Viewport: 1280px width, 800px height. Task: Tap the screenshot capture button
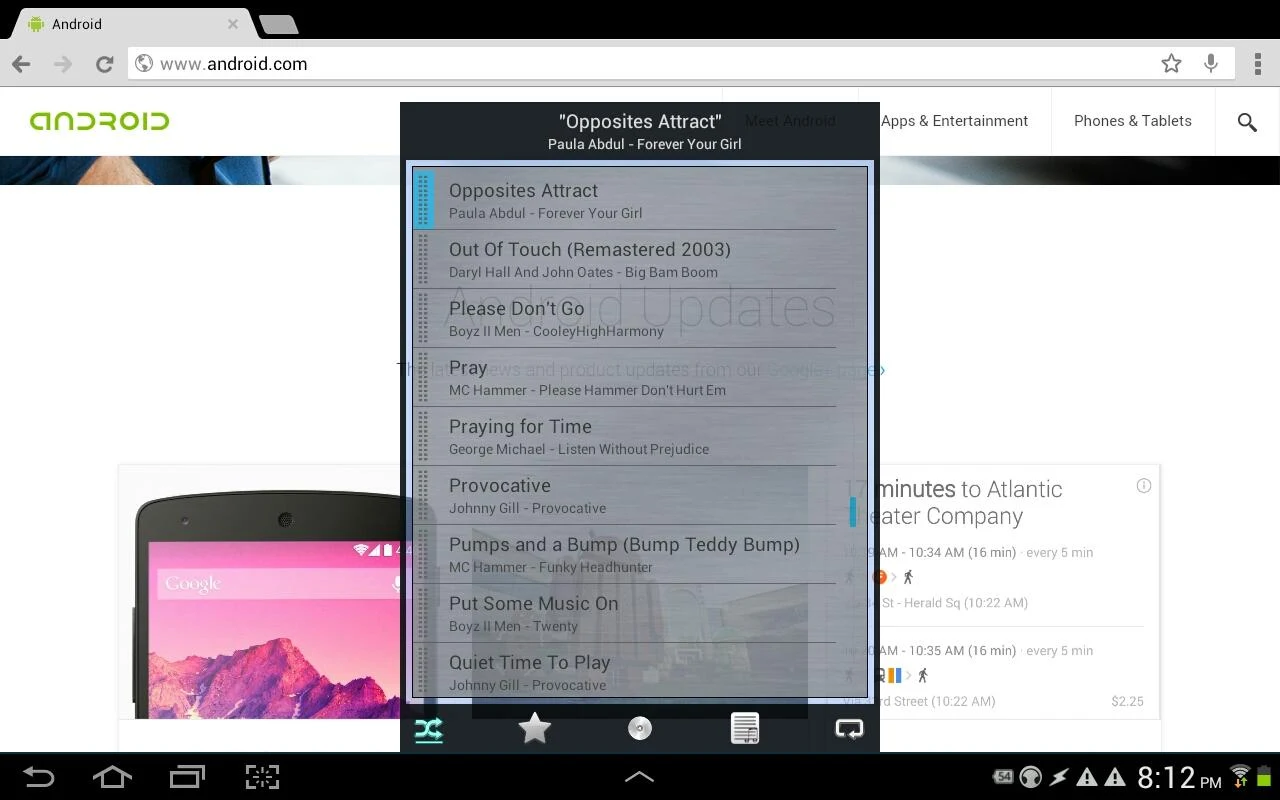tap(262, 777)
